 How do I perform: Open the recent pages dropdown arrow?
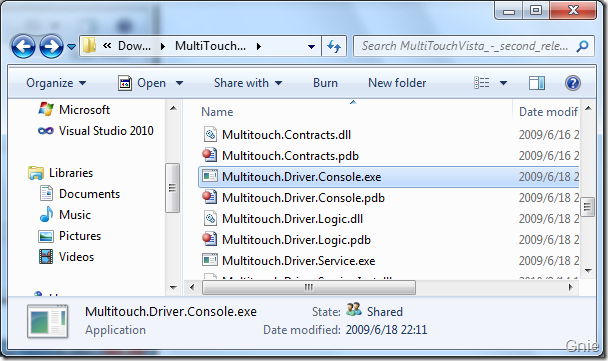click(x=71, y=47)
